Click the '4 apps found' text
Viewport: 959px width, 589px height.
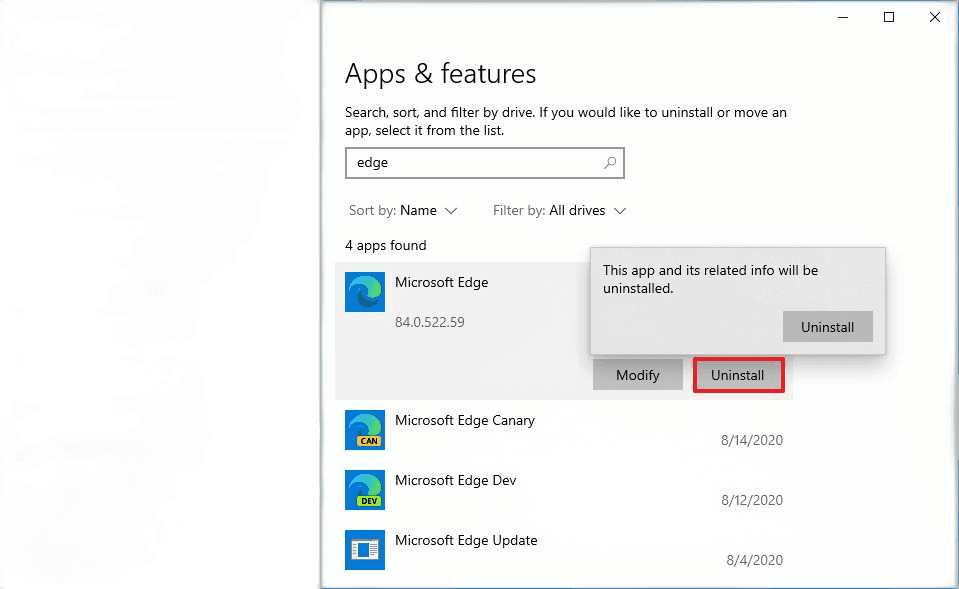(x=386, y=245)
